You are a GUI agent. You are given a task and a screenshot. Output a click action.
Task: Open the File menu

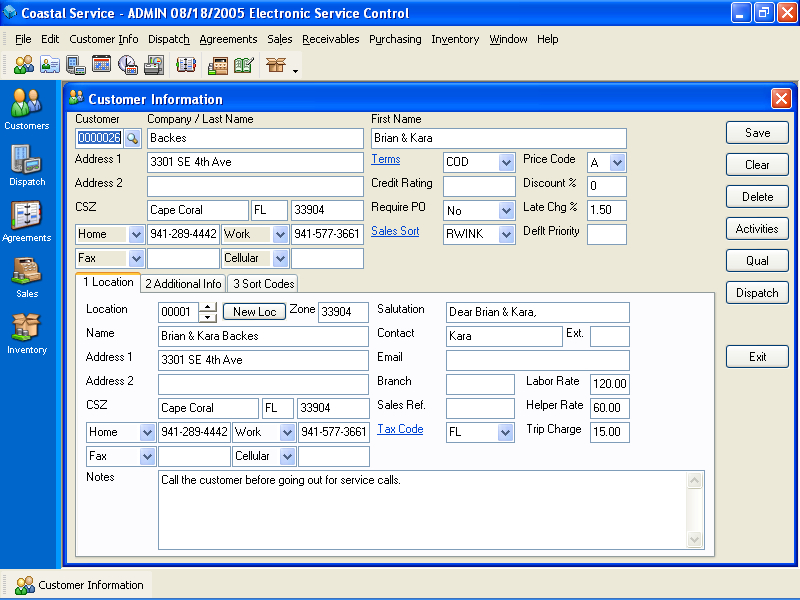[x=23, y=39]
